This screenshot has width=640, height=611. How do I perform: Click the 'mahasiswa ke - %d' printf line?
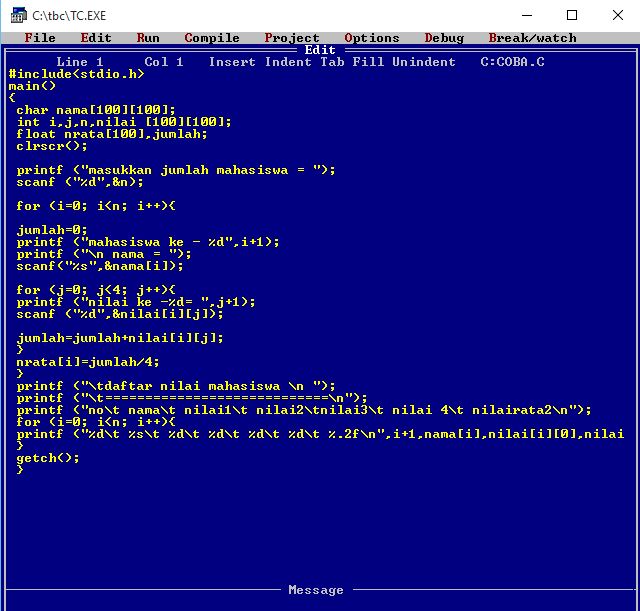148,242
